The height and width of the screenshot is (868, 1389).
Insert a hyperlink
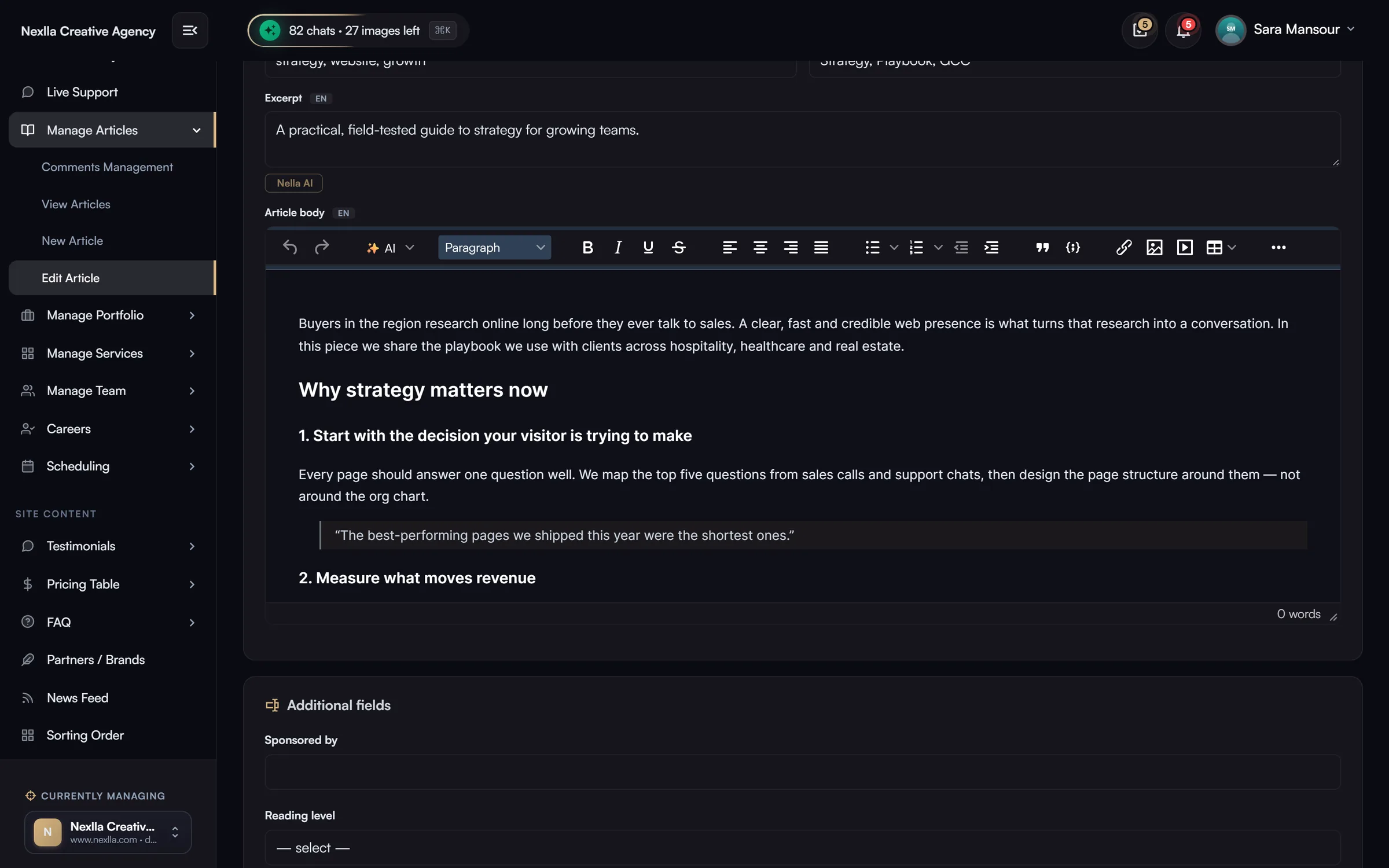1124,248
